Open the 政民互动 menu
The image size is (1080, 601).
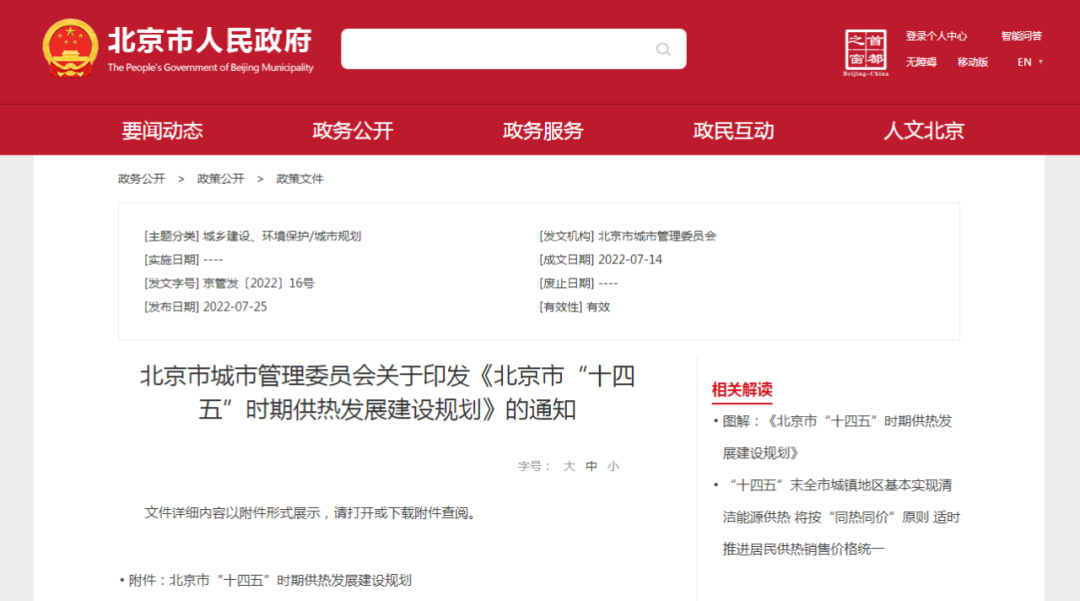coord(733,130)
